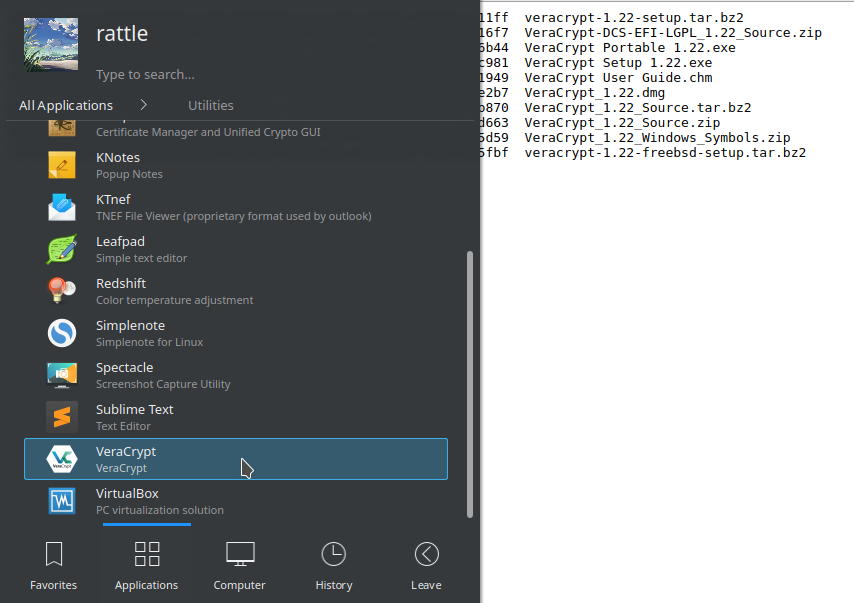Open Sublime Text orange S icon

point(62,417)
